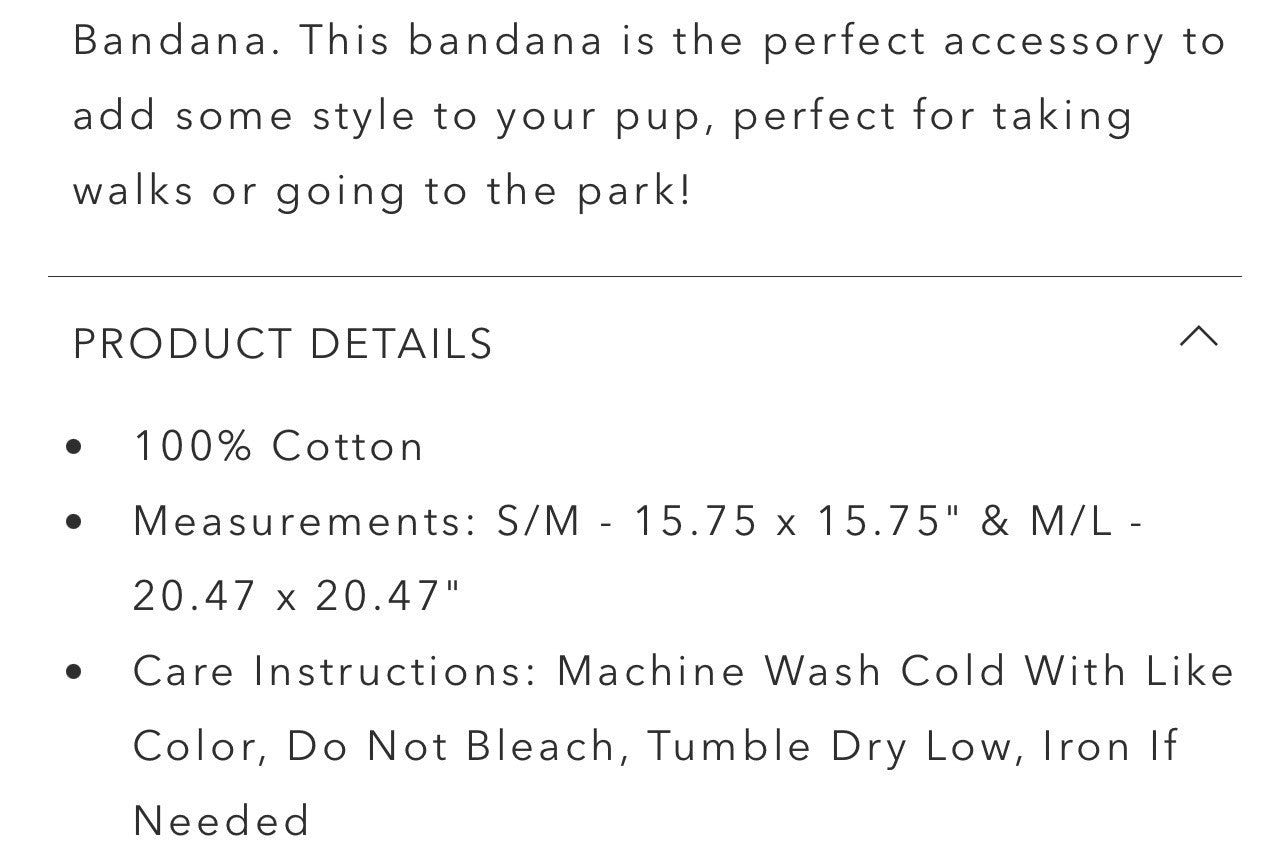
Task: Click the 20.47 x 20.47" measurement line
Action: pyautogui.click(x=297, y=596)
